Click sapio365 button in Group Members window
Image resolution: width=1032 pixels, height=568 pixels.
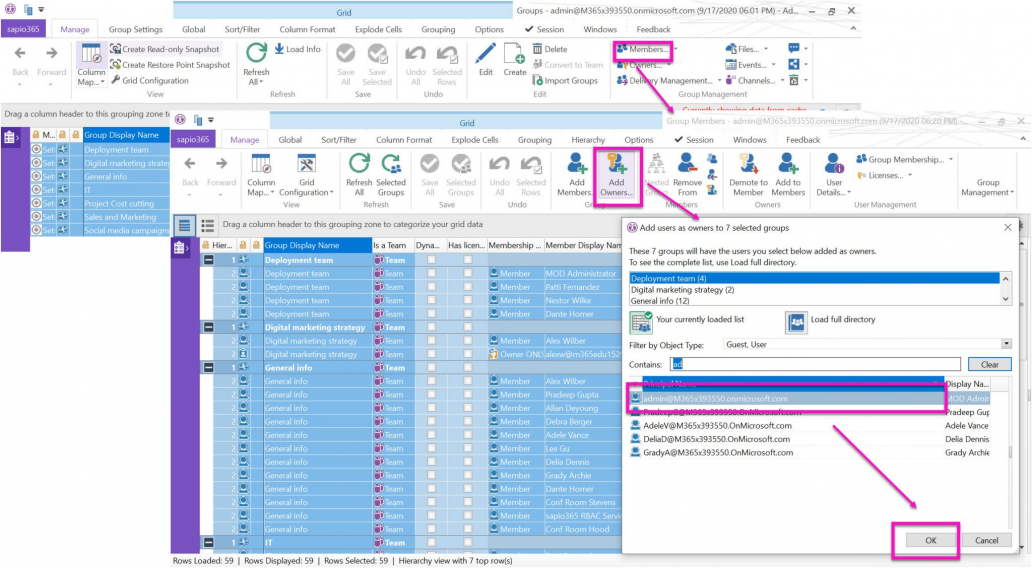[x=193, y=140]
